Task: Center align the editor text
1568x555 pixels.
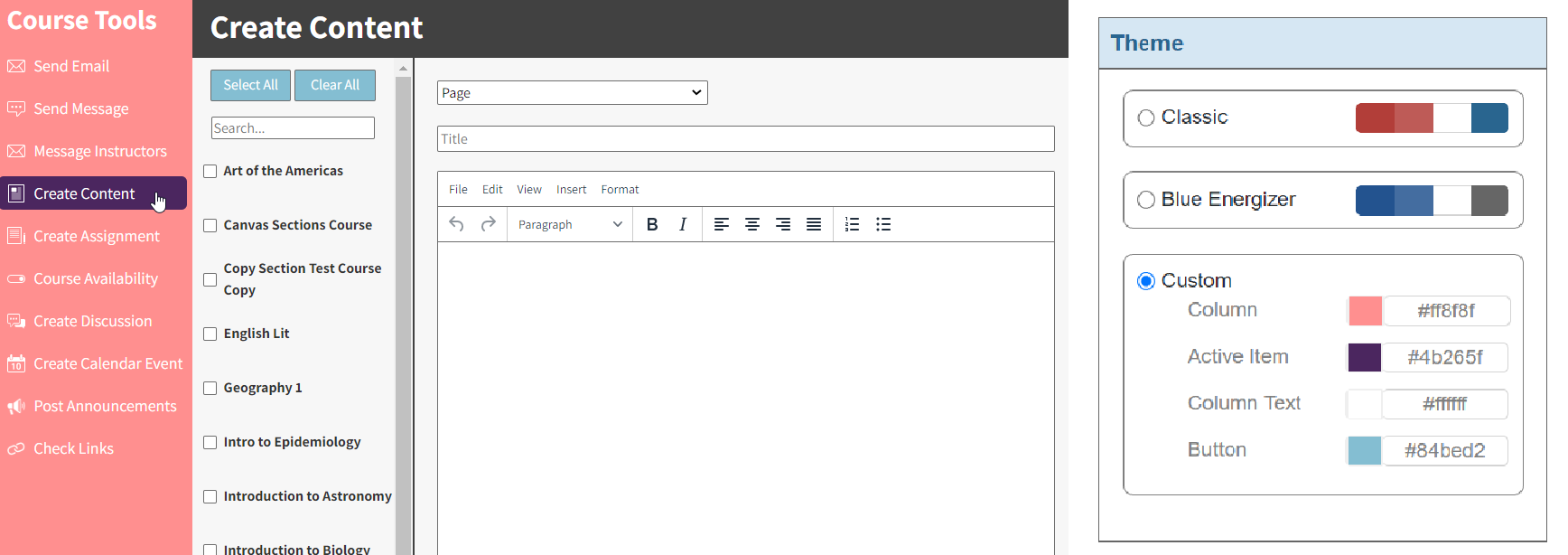Action: [x=751, y=224]
